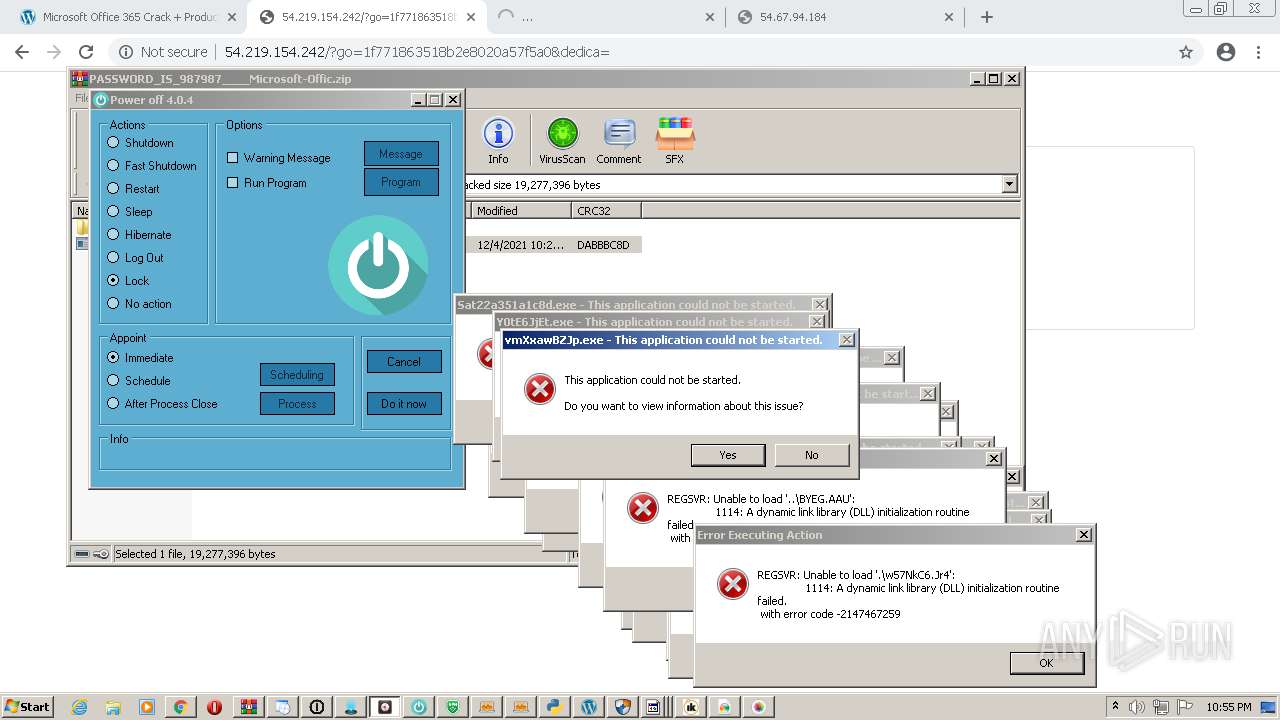Image resolution: width=1280 pixels, height=720 pixels.
Task: Expand the WinRAR path dropdown arrow
Action: [x=1009, y=184]
